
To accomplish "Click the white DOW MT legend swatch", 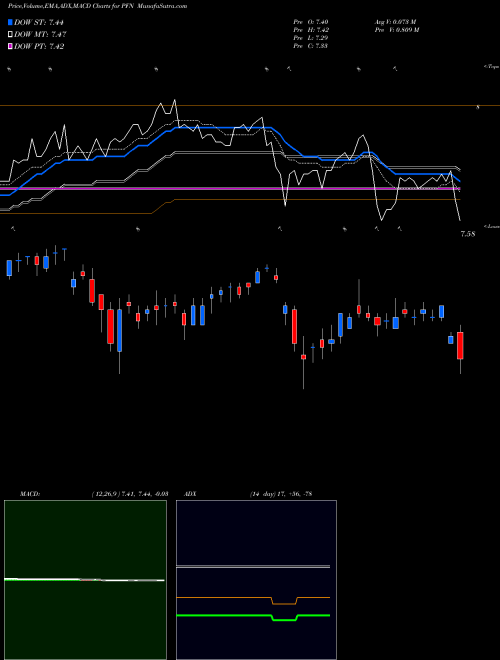I will 11,35.
